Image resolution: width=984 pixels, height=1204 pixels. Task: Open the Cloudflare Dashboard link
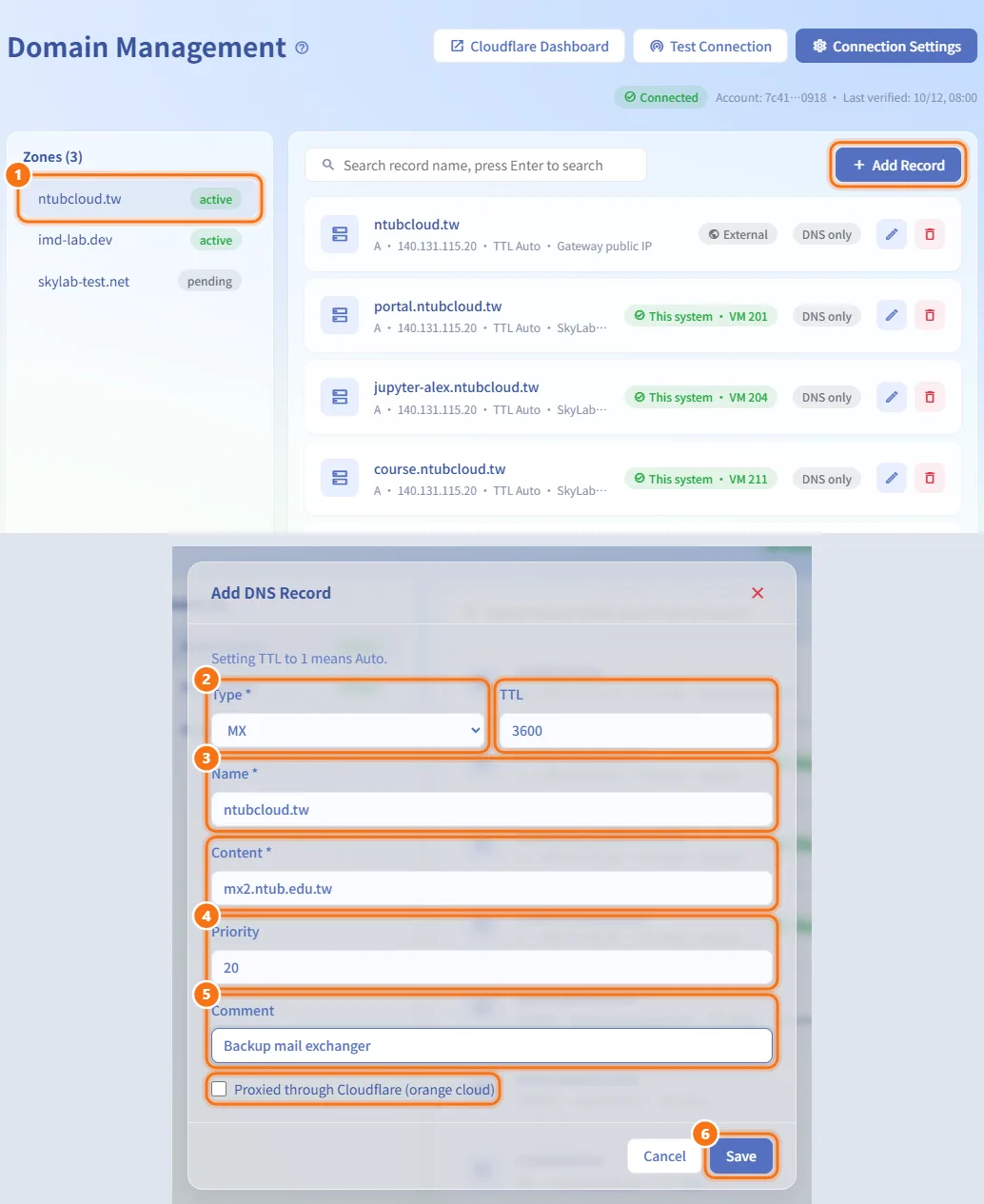[x=529, y=46]
